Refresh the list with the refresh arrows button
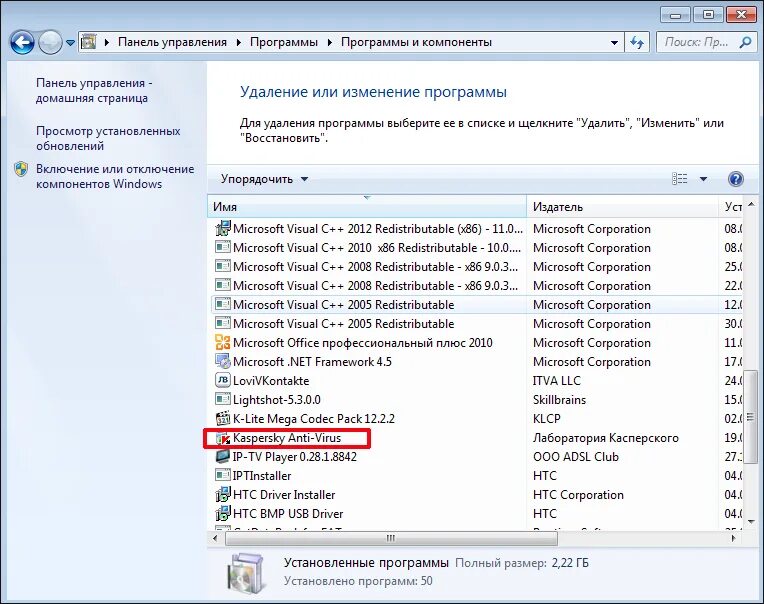 click(x=637, y=42)
